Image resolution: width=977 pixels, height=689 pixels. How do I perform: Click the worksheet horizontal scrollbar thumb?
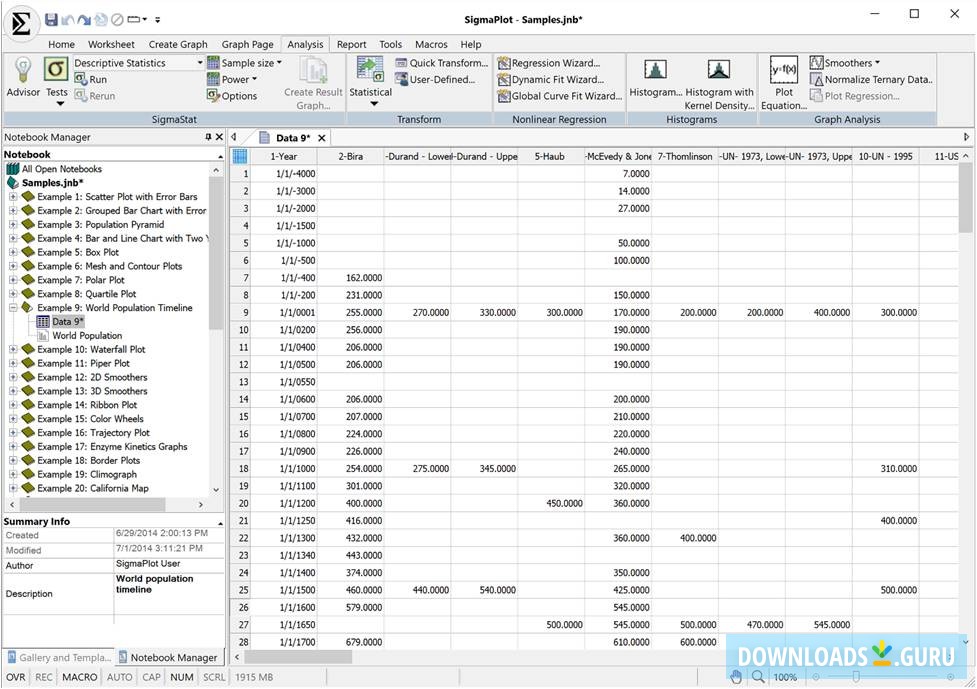(298, 657)
